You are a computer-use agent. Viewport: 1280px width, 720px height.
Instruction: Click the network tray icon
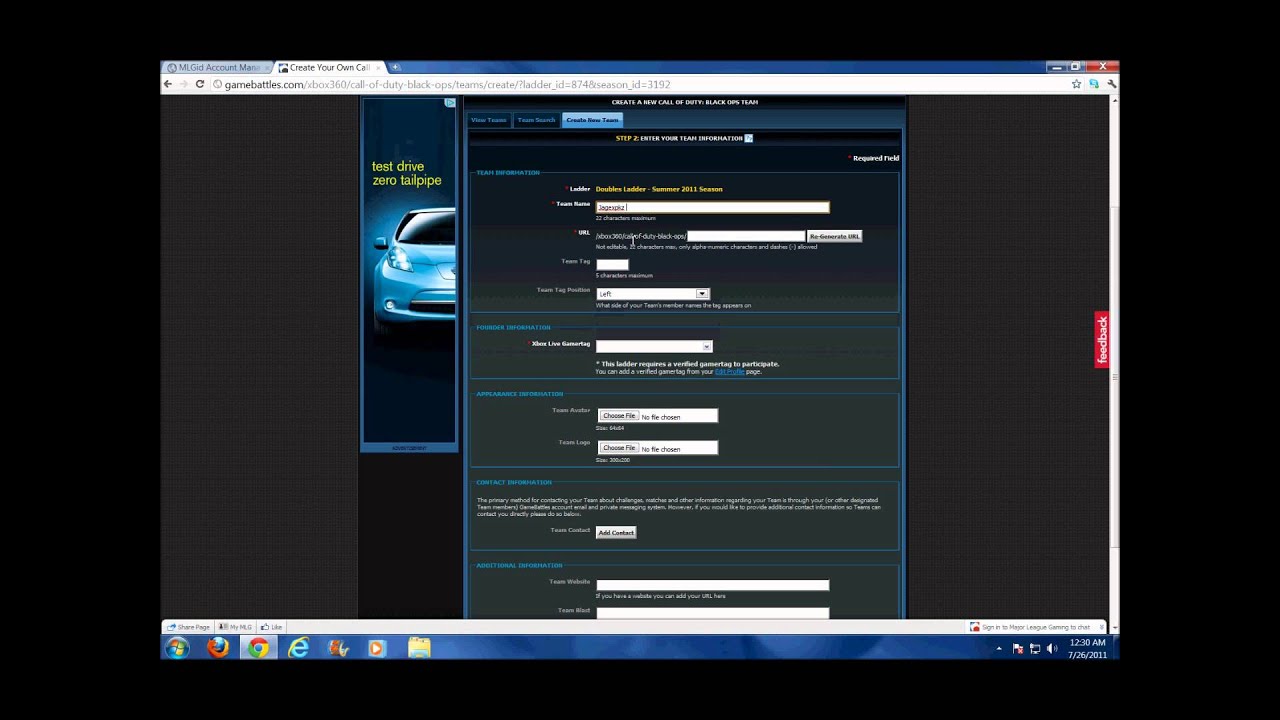click(x=1035, y=649)
